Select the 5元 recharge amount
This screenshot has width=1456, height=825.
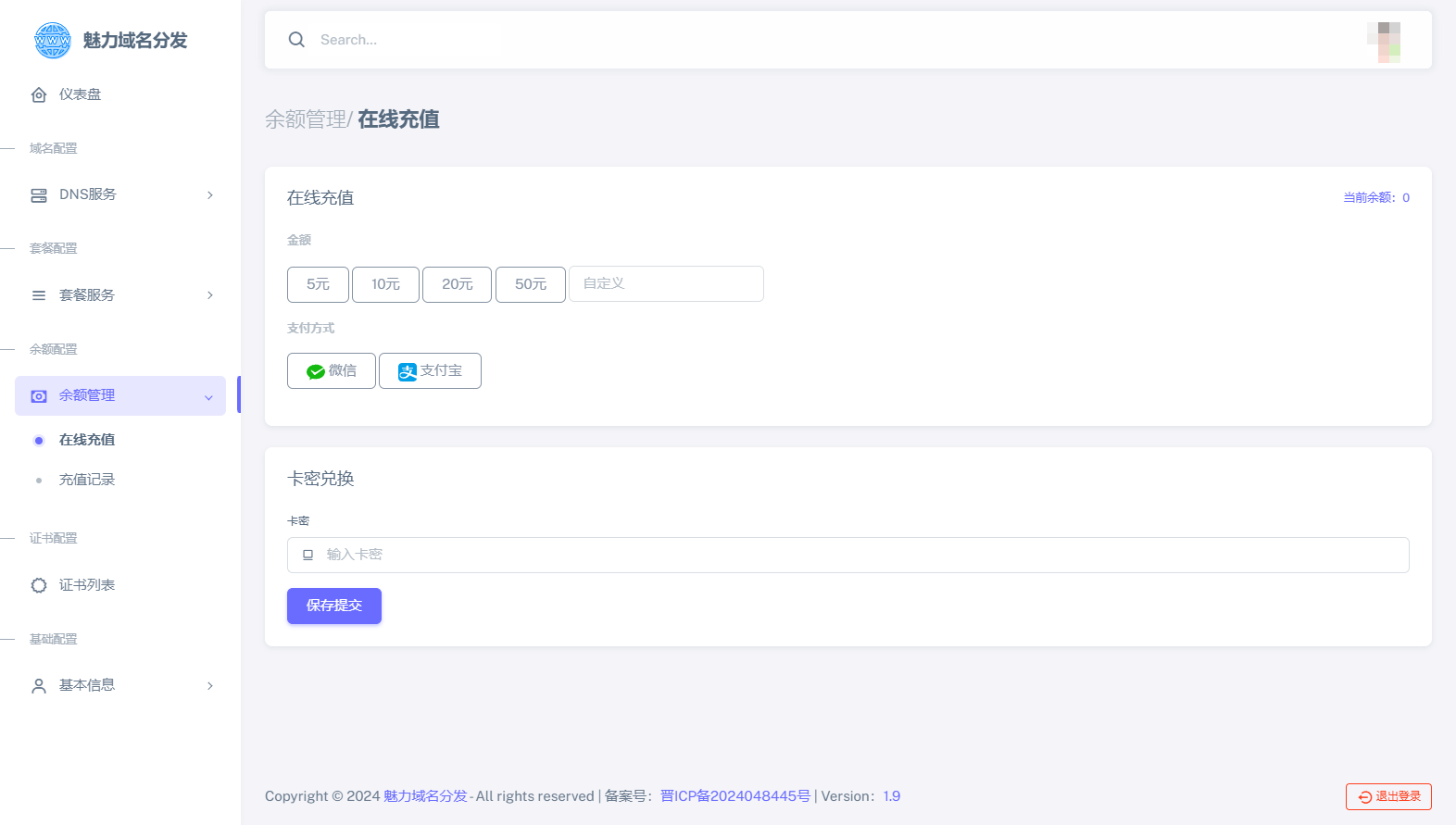(x=318, y=284)
